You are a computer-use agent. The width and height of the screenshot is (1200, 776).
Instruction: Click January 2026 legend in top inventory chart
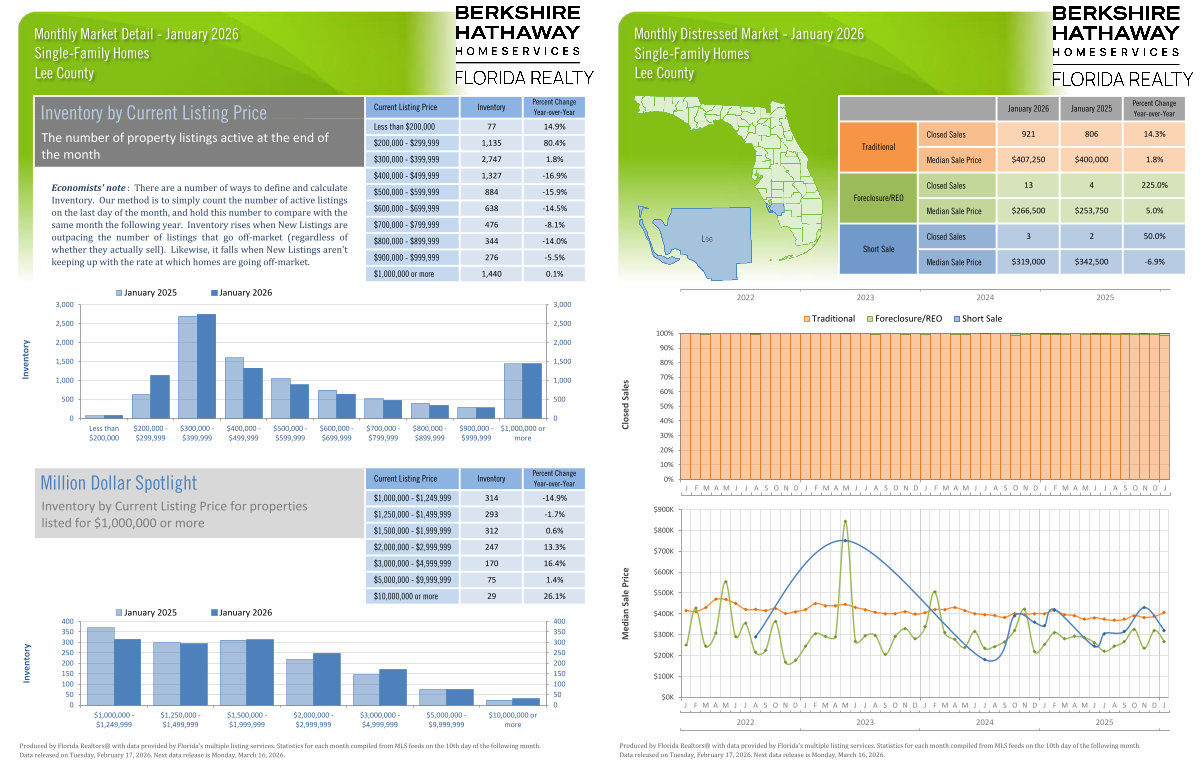tap(214, 293)
